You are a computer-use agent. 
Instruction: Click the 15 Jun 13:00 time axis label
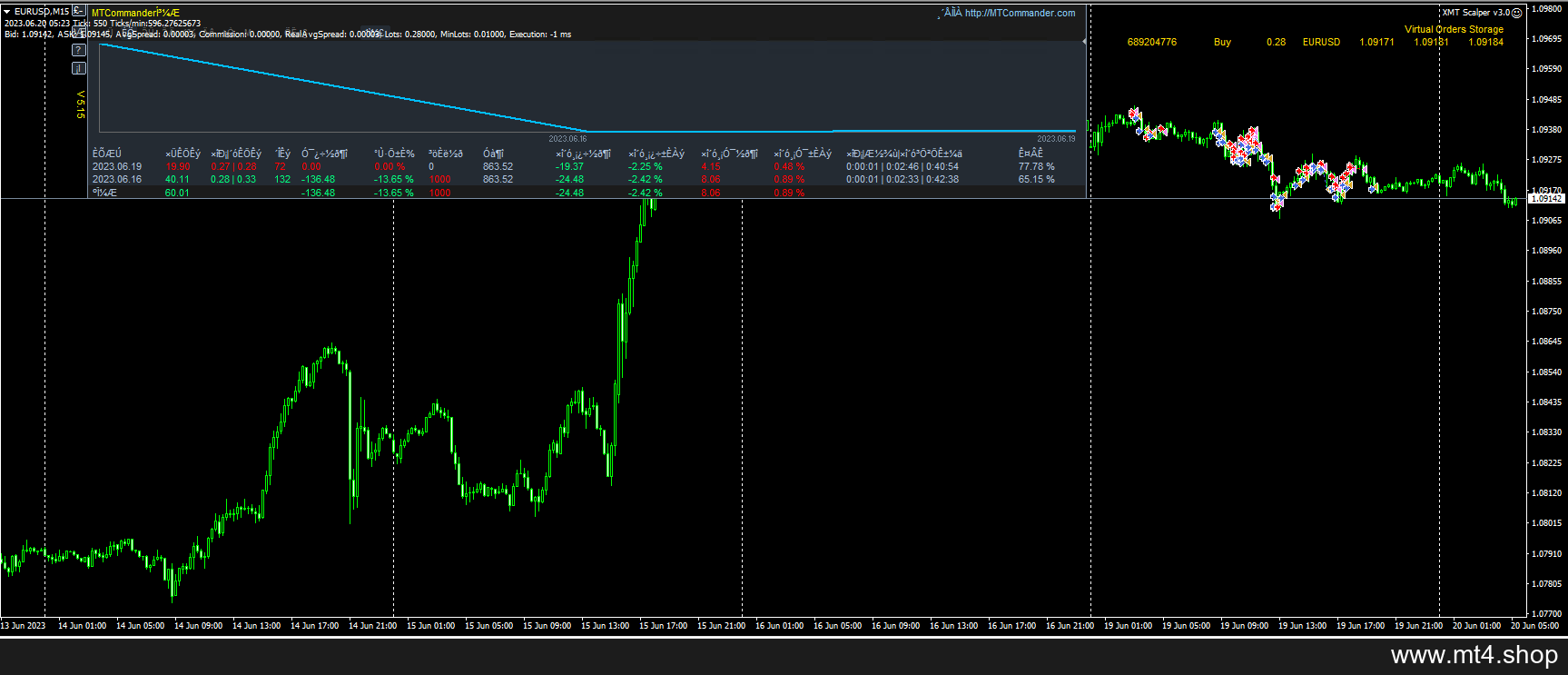click(x=605, y=625)
